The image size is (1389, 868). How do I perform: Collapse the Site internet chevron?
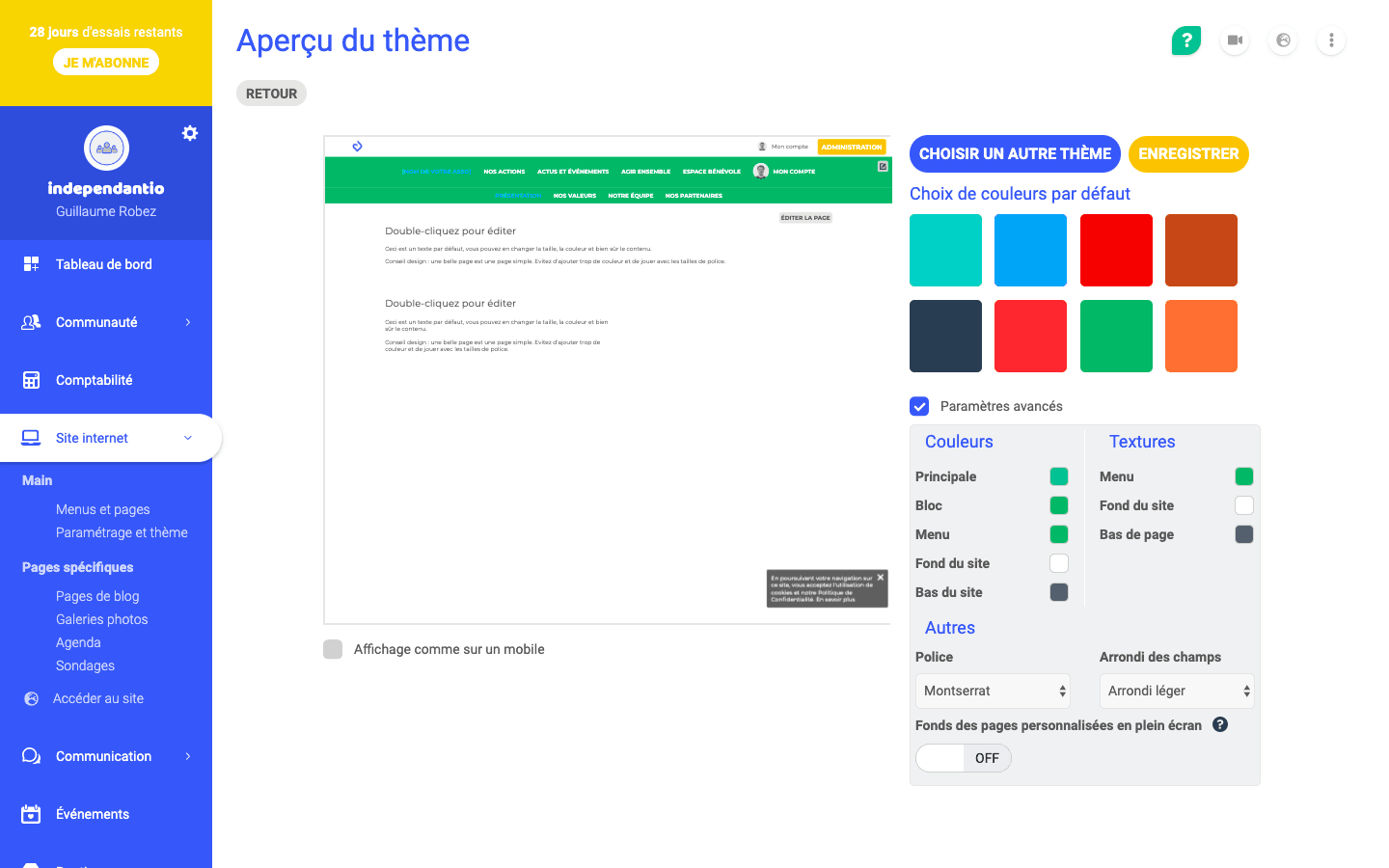click(x=188, y=438)
